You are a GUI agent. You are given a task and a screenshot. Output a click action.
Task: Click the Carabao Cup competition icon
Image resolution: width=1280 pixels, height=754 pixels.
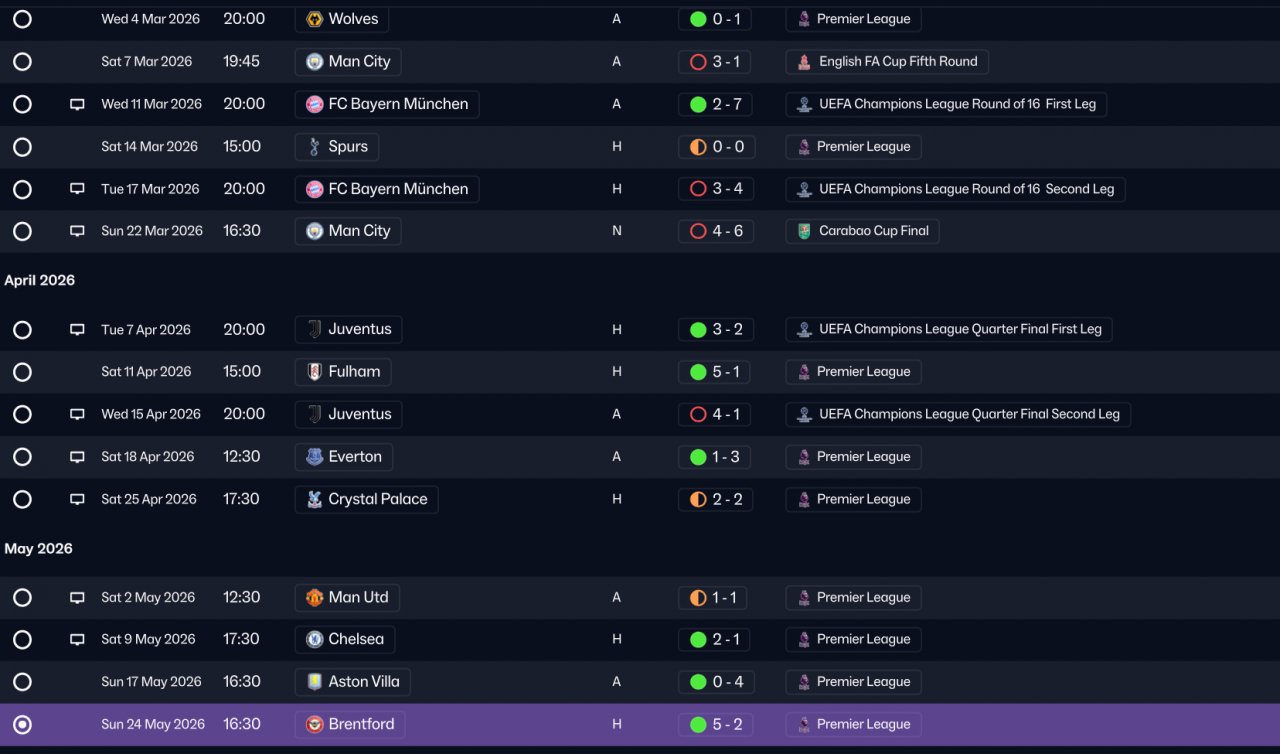point(804,231)
